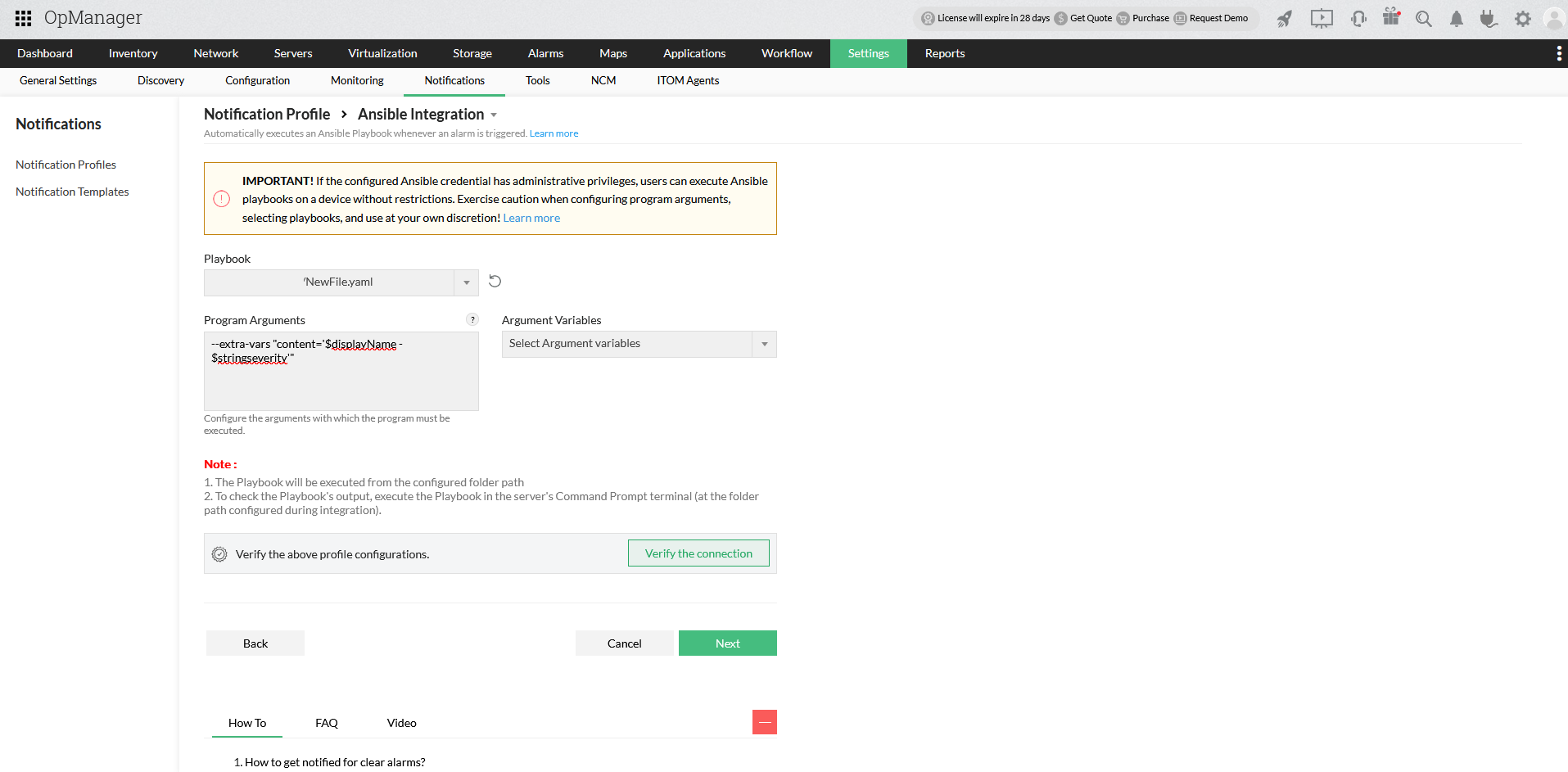Switch to the Video help tab
Image resolution: width=1568 pixels, height=772 pixels.
click(x=402, y=723)
